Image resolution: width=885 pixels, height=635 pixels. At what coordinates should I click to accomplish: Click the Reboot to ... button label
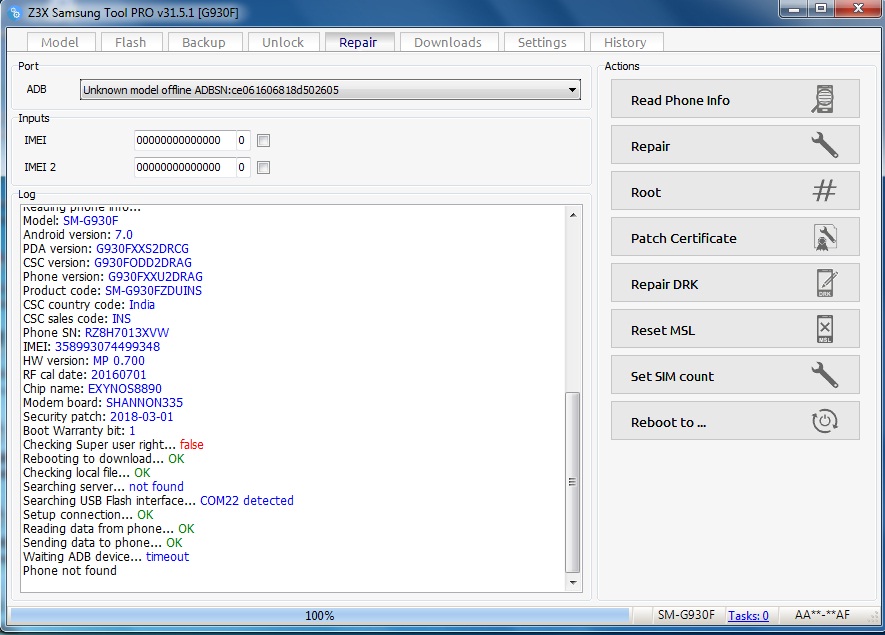[x=668, y=422]
